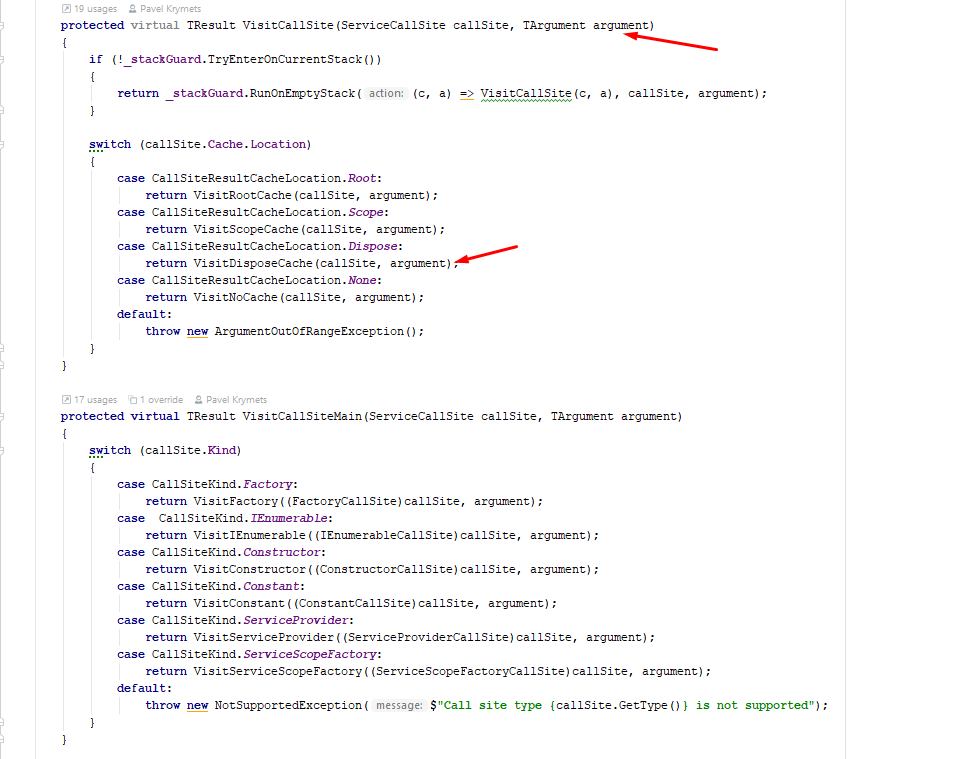The height and width of the screenshot is (759, 968).
Task: Click the (ConstantCallSite) cast type
Action: (x=355, y=603)
